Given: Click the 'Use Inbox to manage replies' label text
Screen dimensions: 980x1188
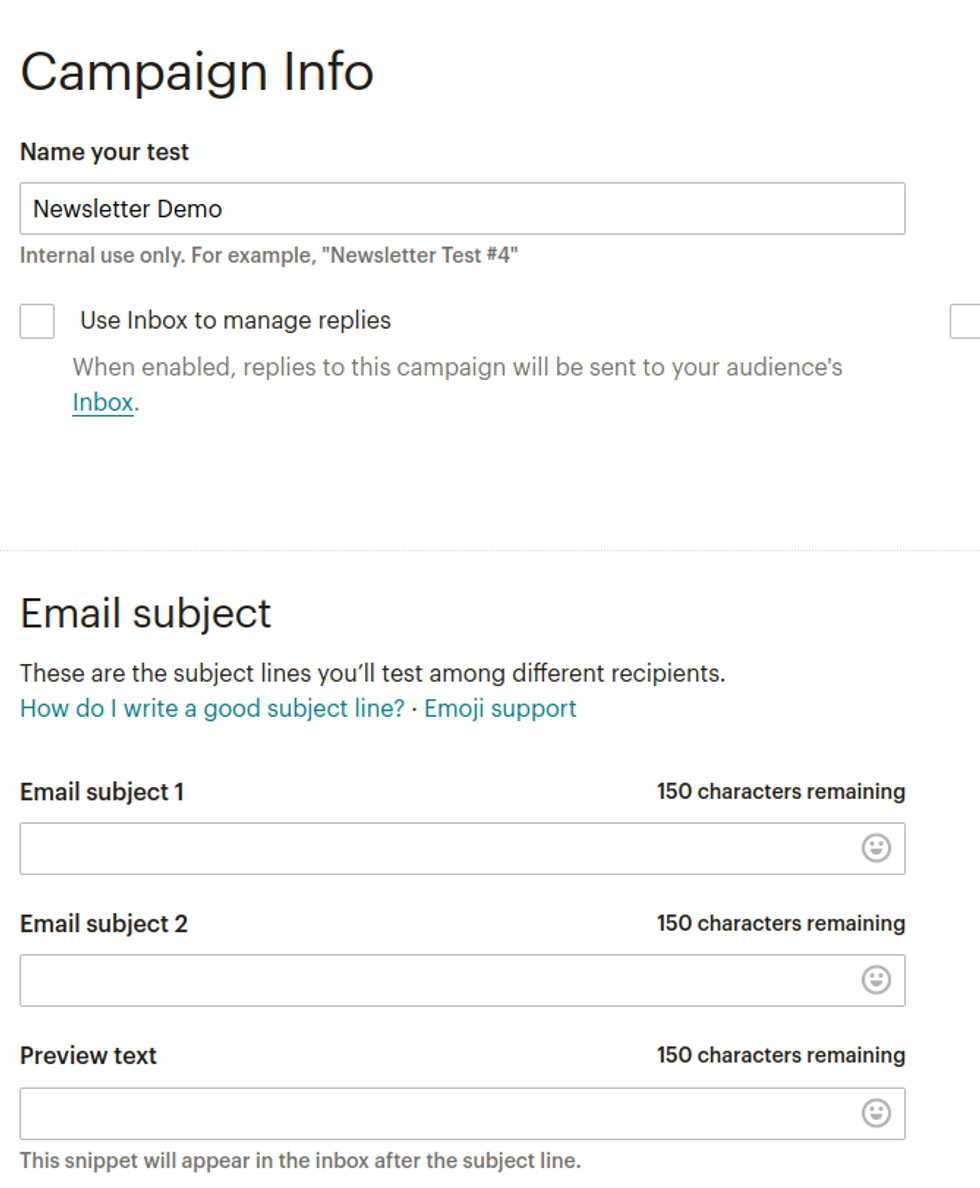Looking at the screenshot, I should 235,321.
